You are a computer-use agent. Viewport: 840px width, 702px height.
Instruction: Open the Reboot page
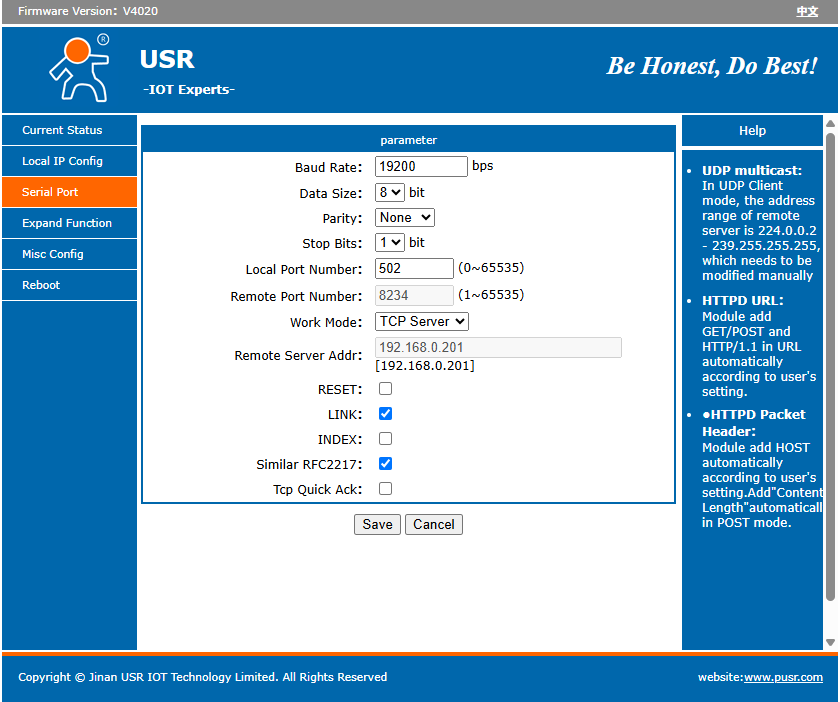coord(69,286)
